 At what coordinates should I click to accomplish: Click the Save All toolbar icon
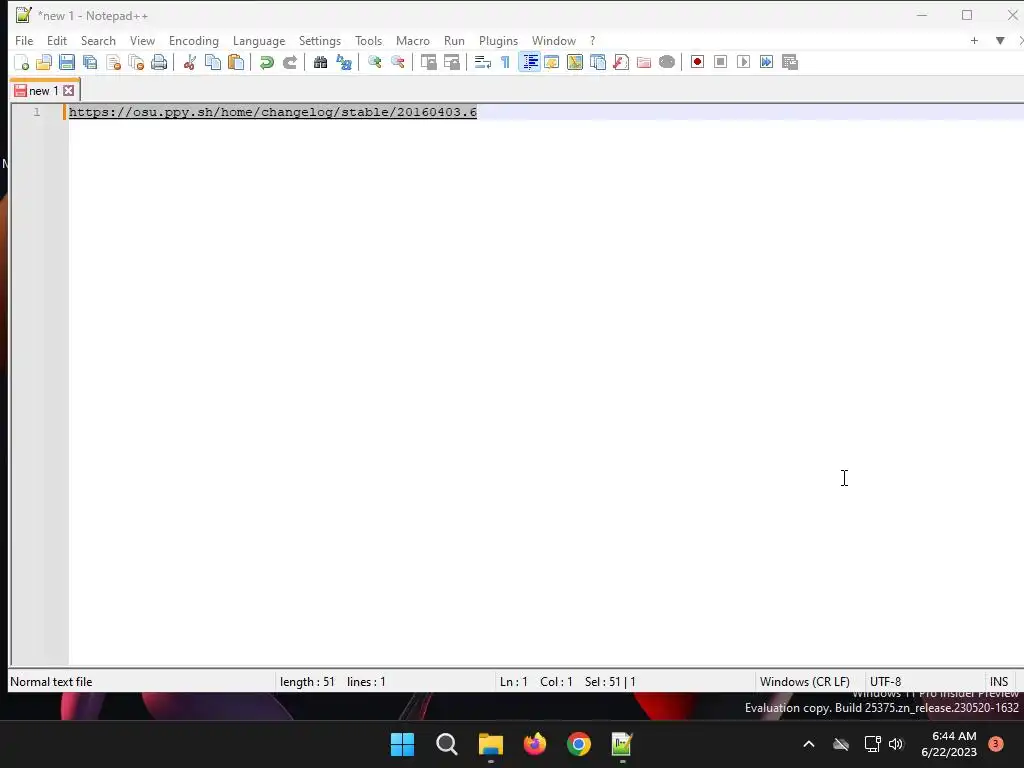[90, 62]
